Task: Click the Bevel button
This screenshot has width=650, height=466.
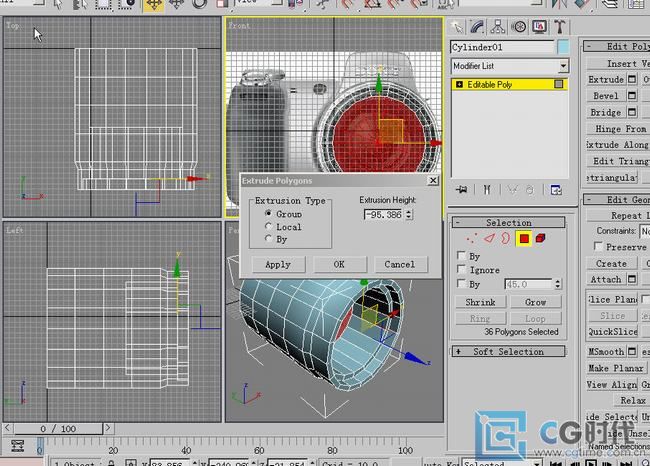Action: tap(606, 96)
